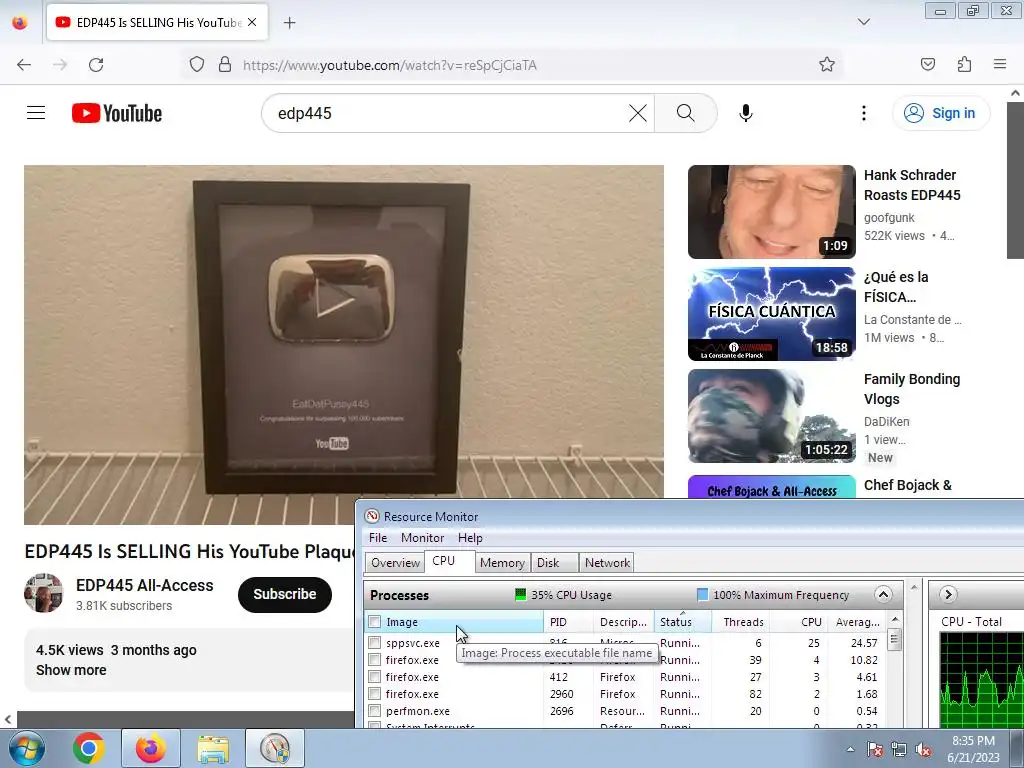The width and height of the screenshot is (1024, 768).
Task: Click the muted volume tray icon
Action: pos(923,749)
